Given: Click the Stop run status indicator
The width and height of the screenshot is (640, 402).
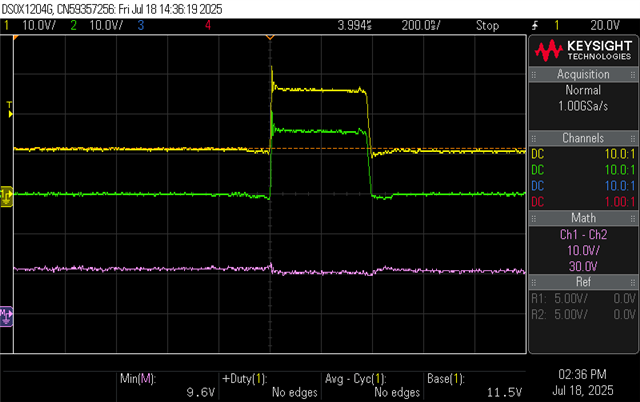Looking at the screenshot, I should click(487, 25).
